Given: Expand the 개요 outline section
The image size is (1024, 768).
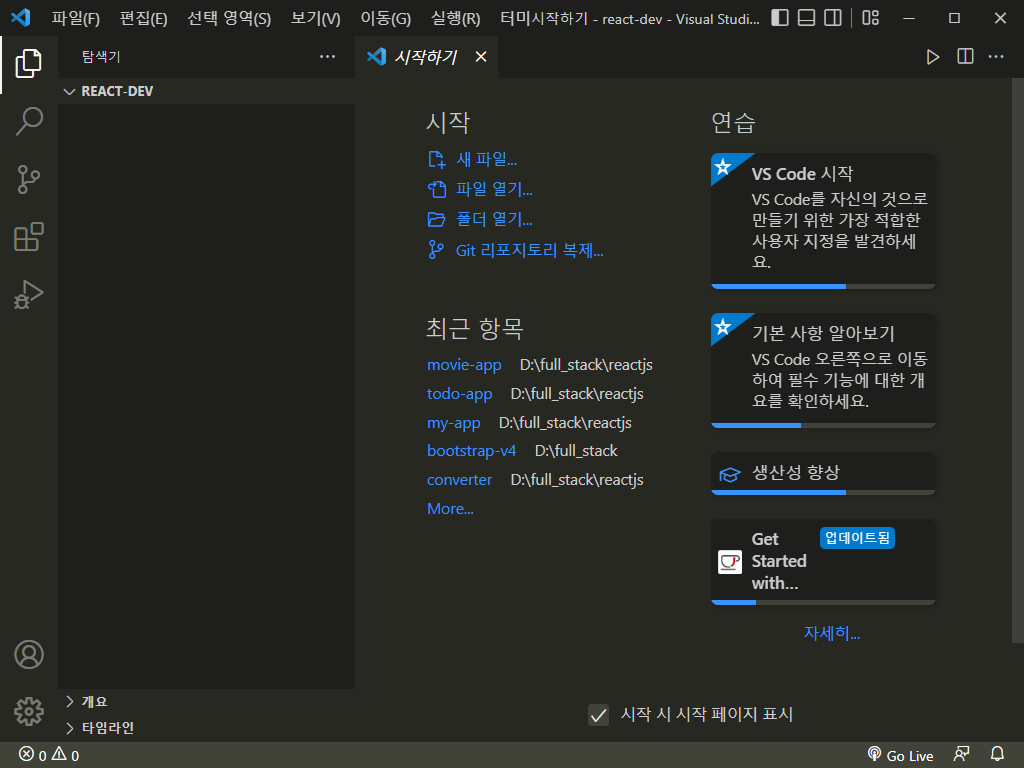Looking at the screenshot, I should pos(206,701).
